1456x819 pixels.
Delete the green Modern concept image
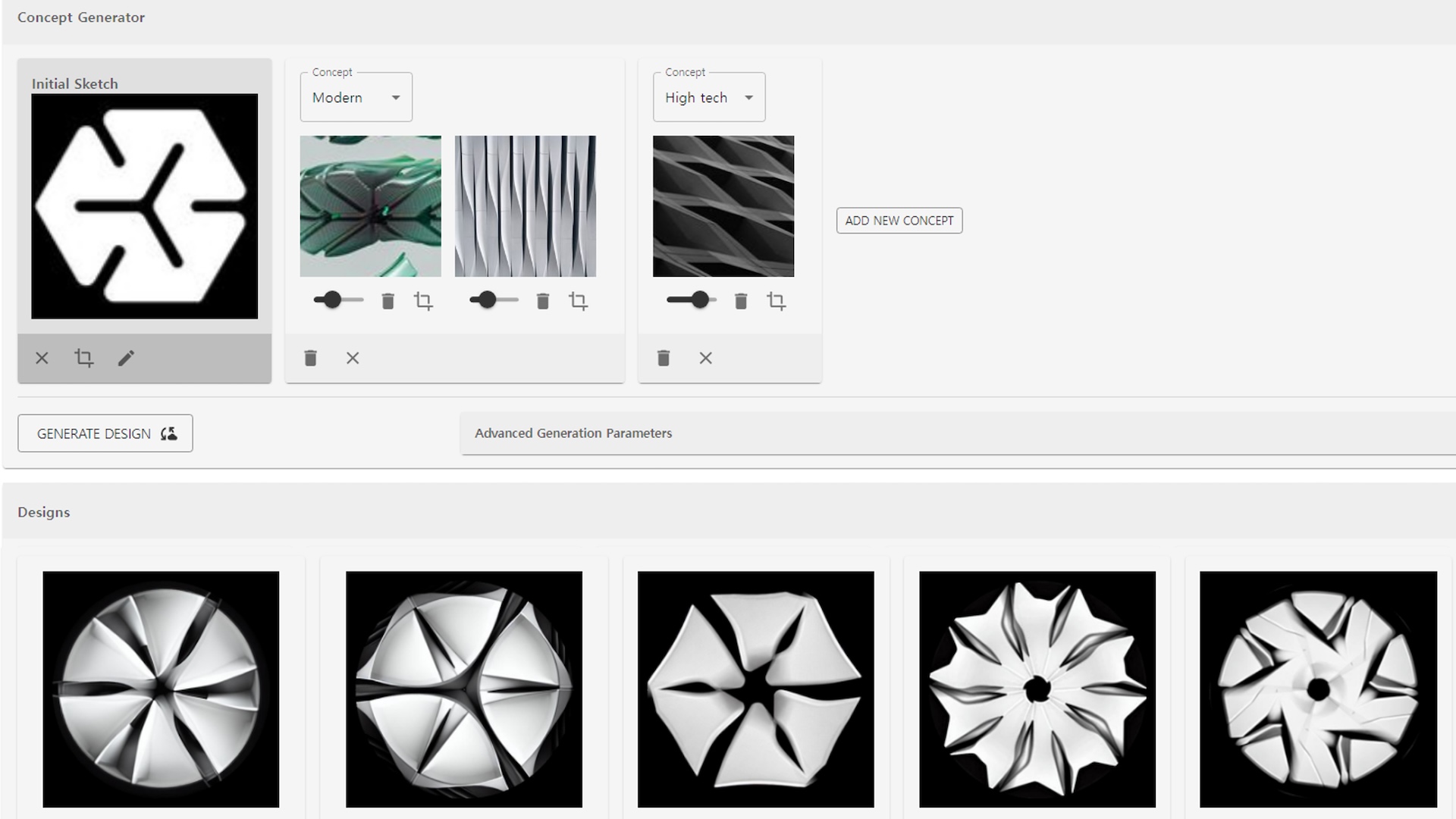[388, 301]
